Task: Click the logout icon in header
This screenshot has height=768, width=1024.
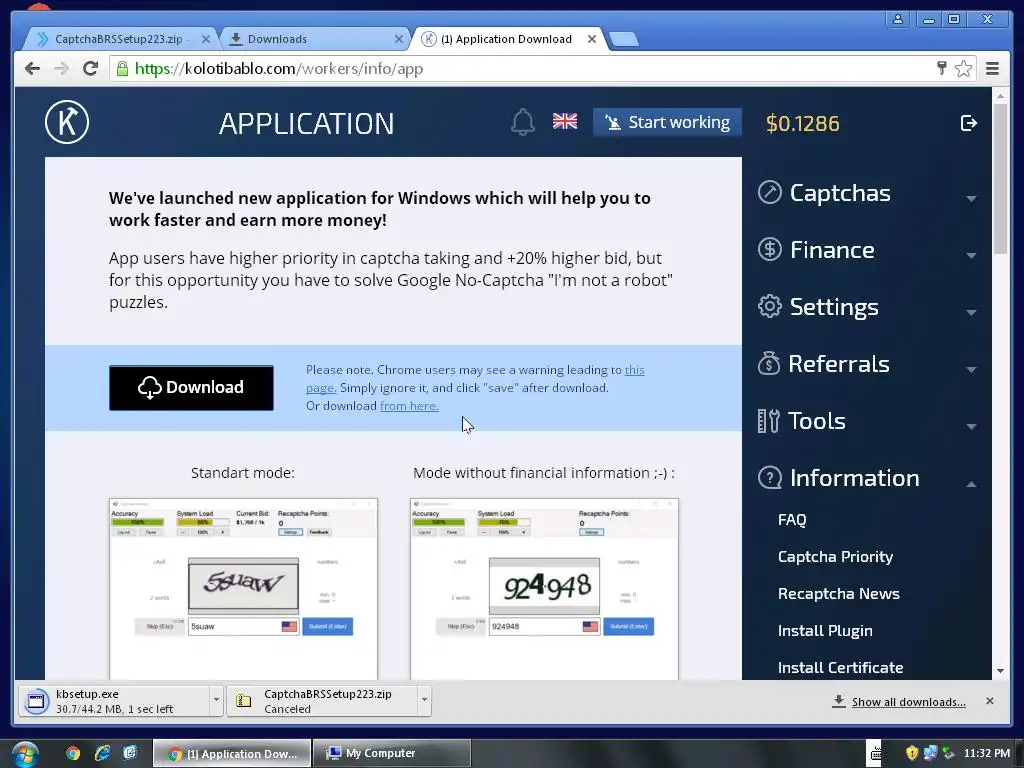Action: (968, 123)
